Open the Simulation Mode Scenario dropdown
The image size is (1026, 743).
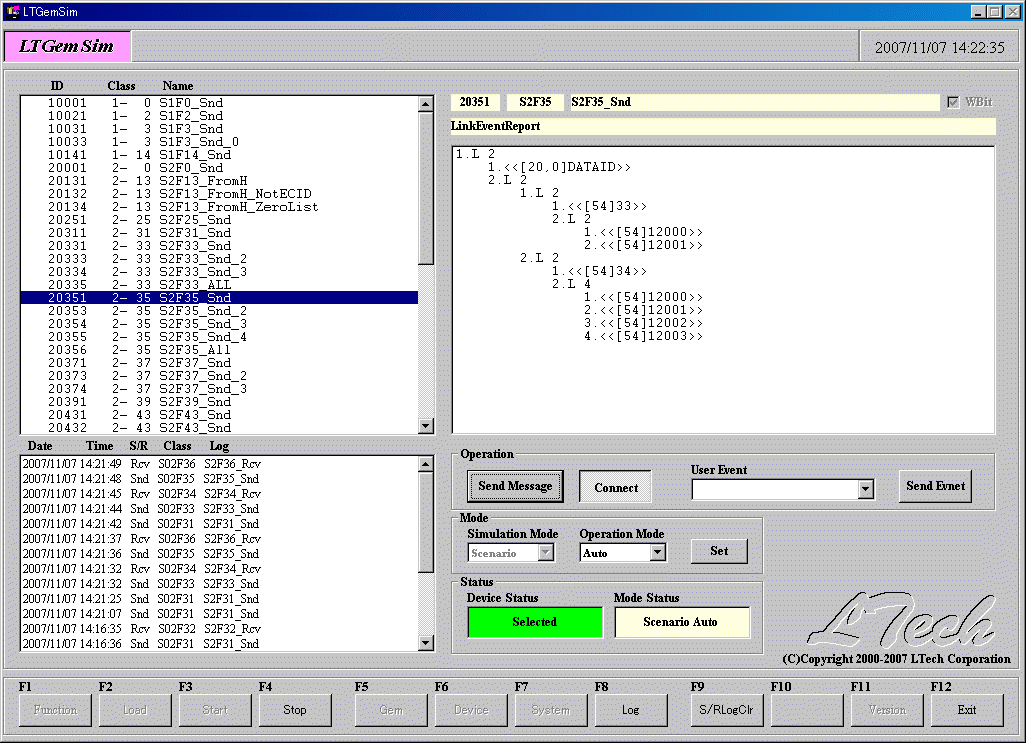click(545, 553)
